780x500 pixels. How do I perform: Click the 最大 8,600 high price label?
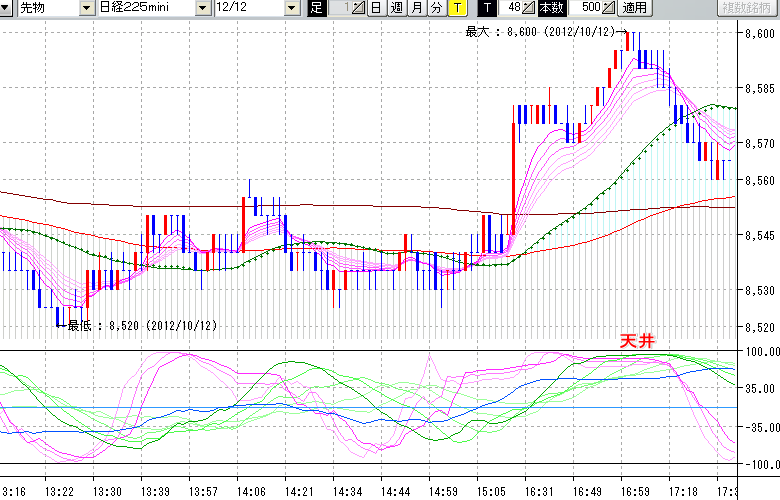pyautogui.click(x=540, y=32)
